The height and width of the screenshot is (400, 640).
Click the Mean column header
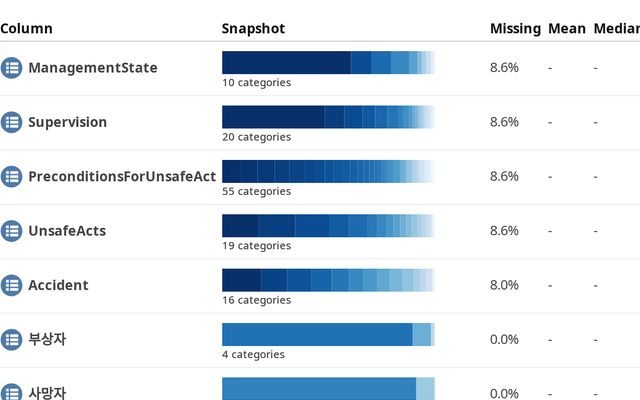567,29
